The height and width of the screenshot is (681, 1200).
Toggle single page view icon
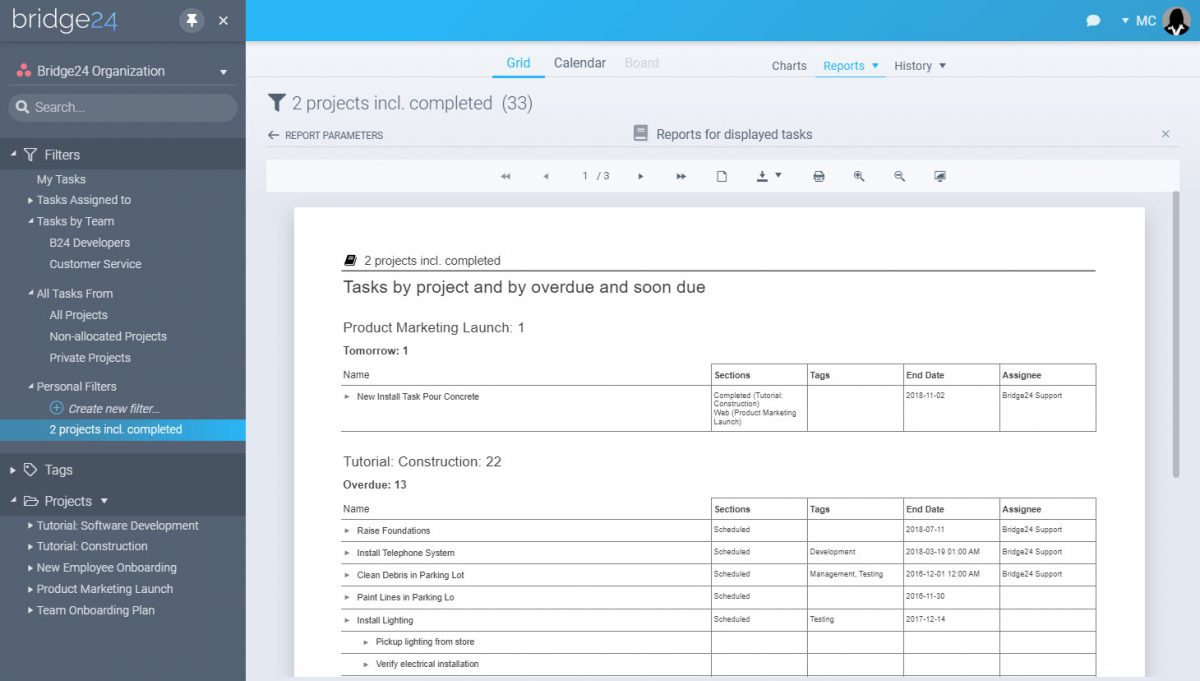click(721, 176)
